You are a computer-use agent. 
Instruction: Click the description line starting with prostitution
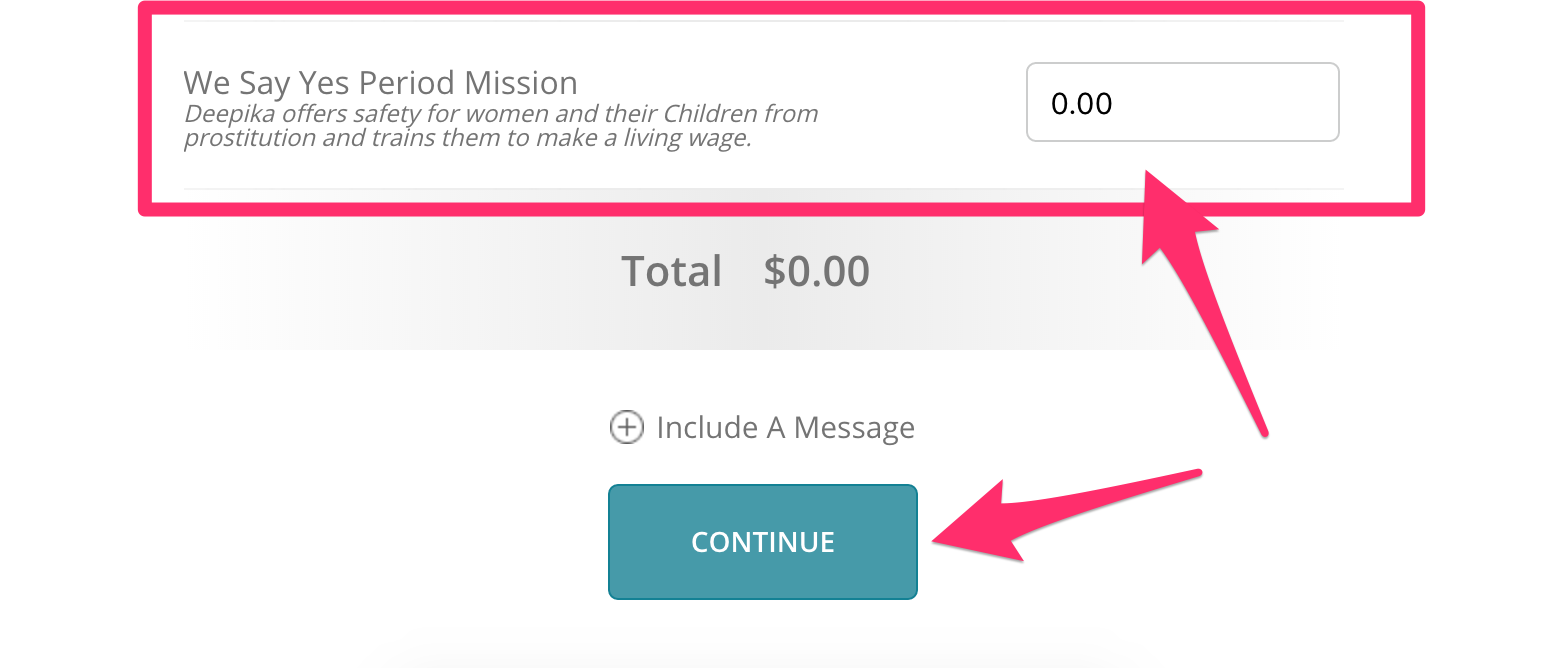tap(467, 138)
